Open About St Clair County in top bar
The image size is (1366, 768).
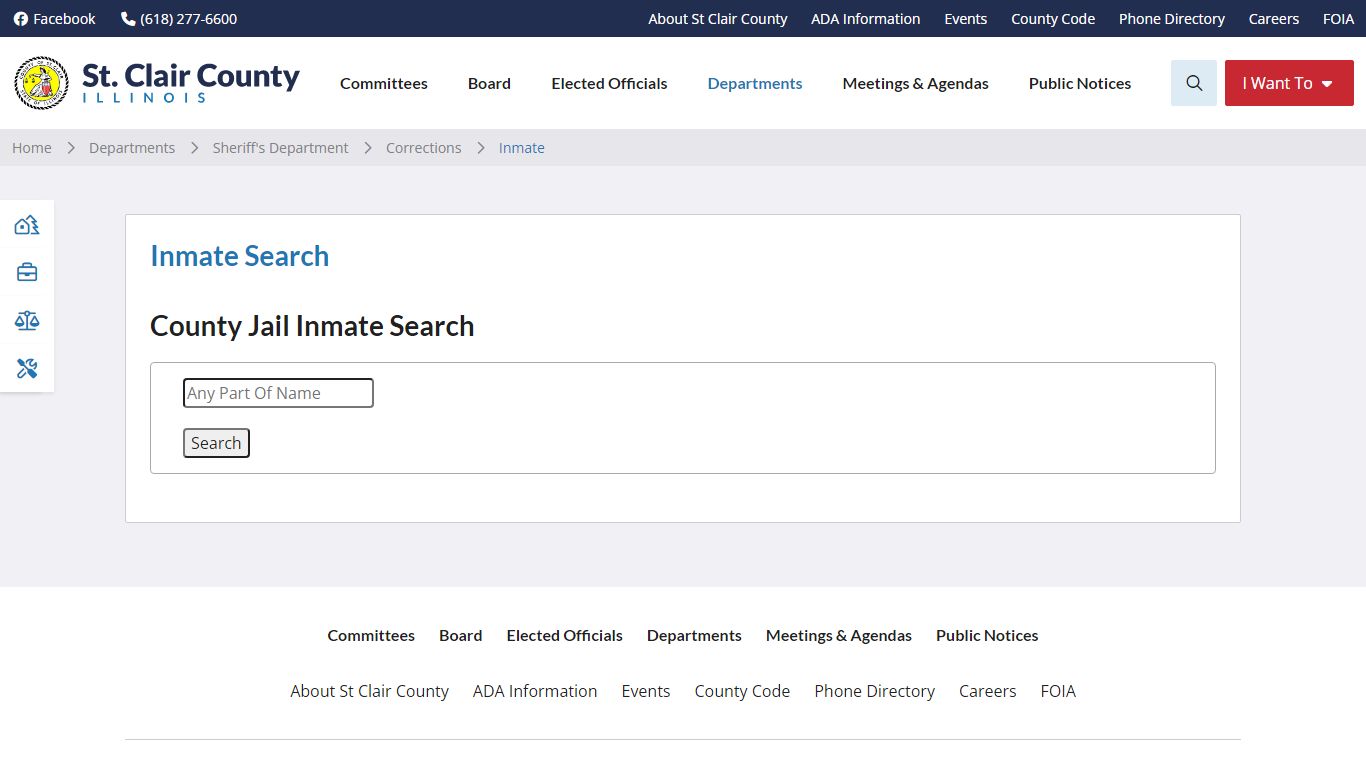[x=718, y=19]
